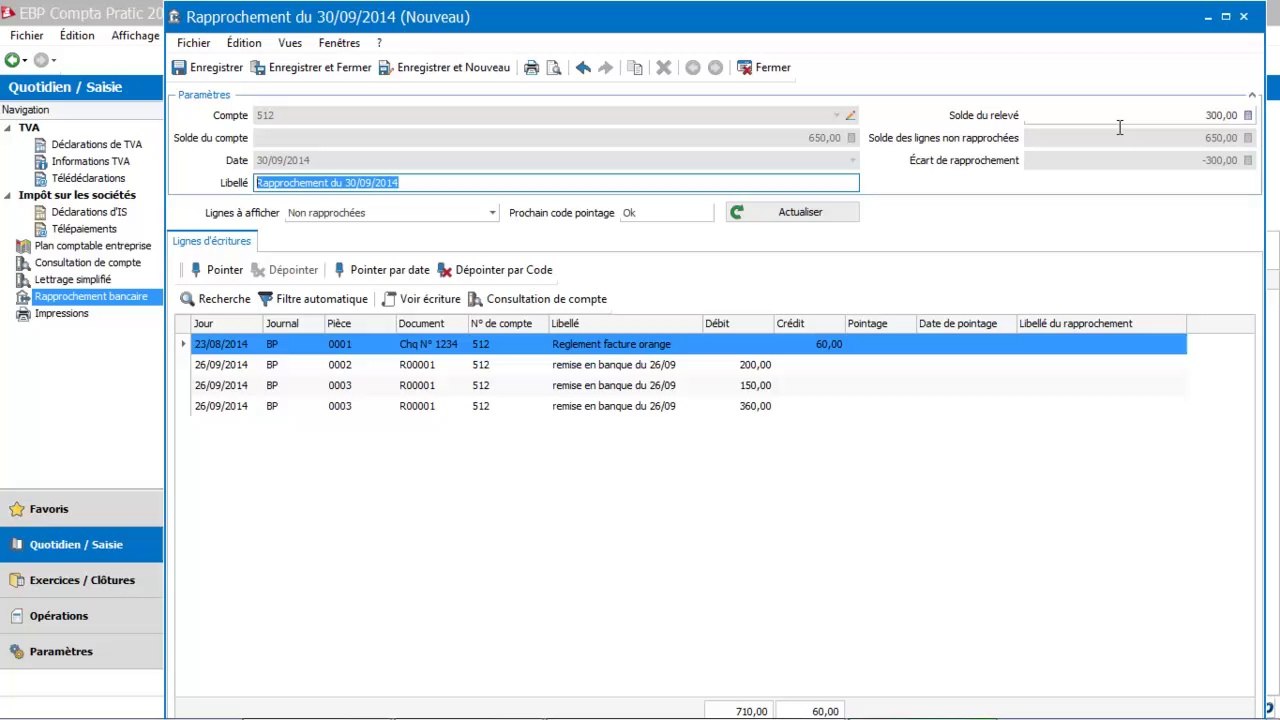Screen dimensions: 1280x720
Task: Open the Fenêtres menu
Action: coord(339,43)
